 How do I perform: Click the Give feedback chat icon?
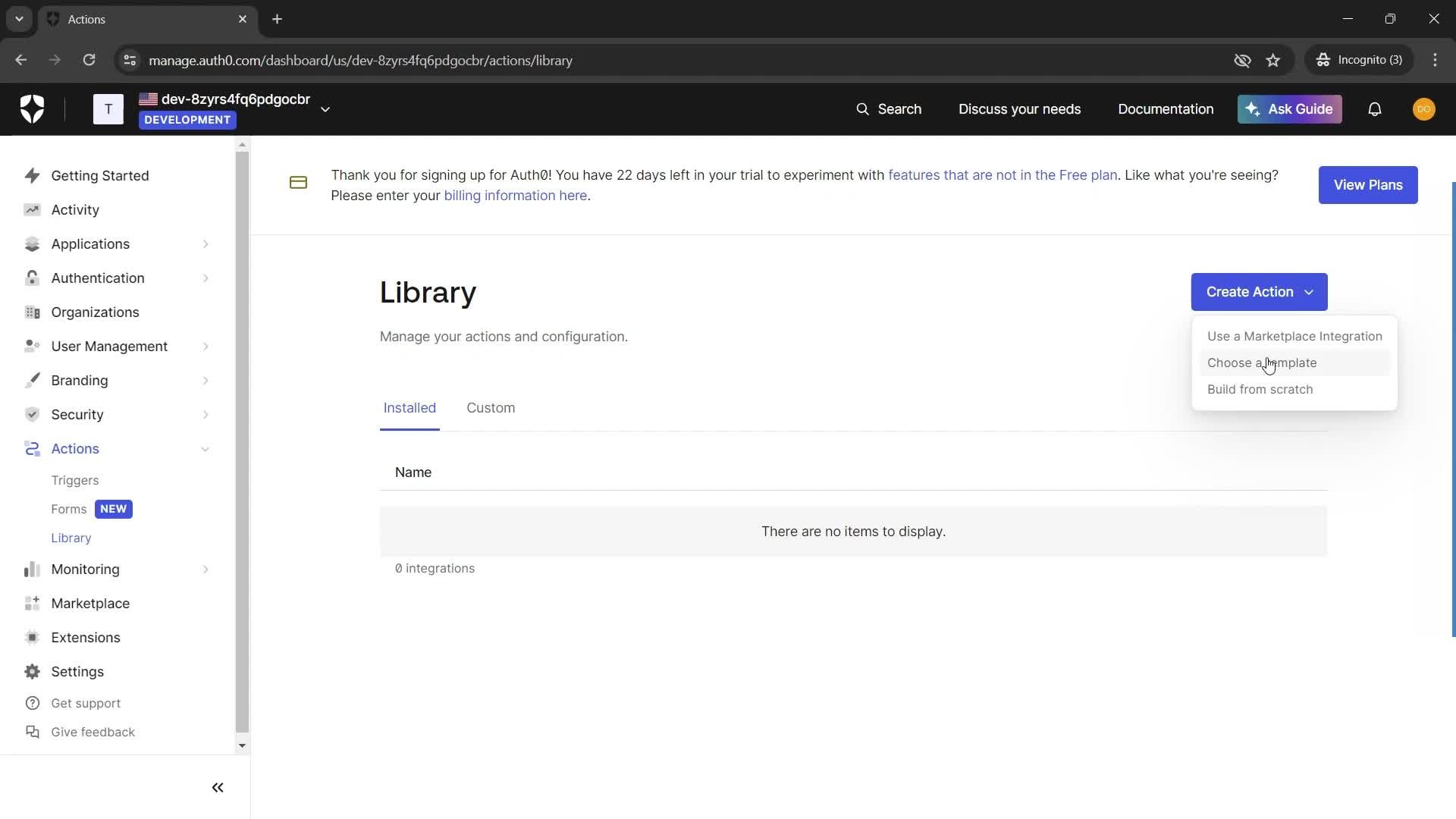pyautogui.click(x=32, y=733)
